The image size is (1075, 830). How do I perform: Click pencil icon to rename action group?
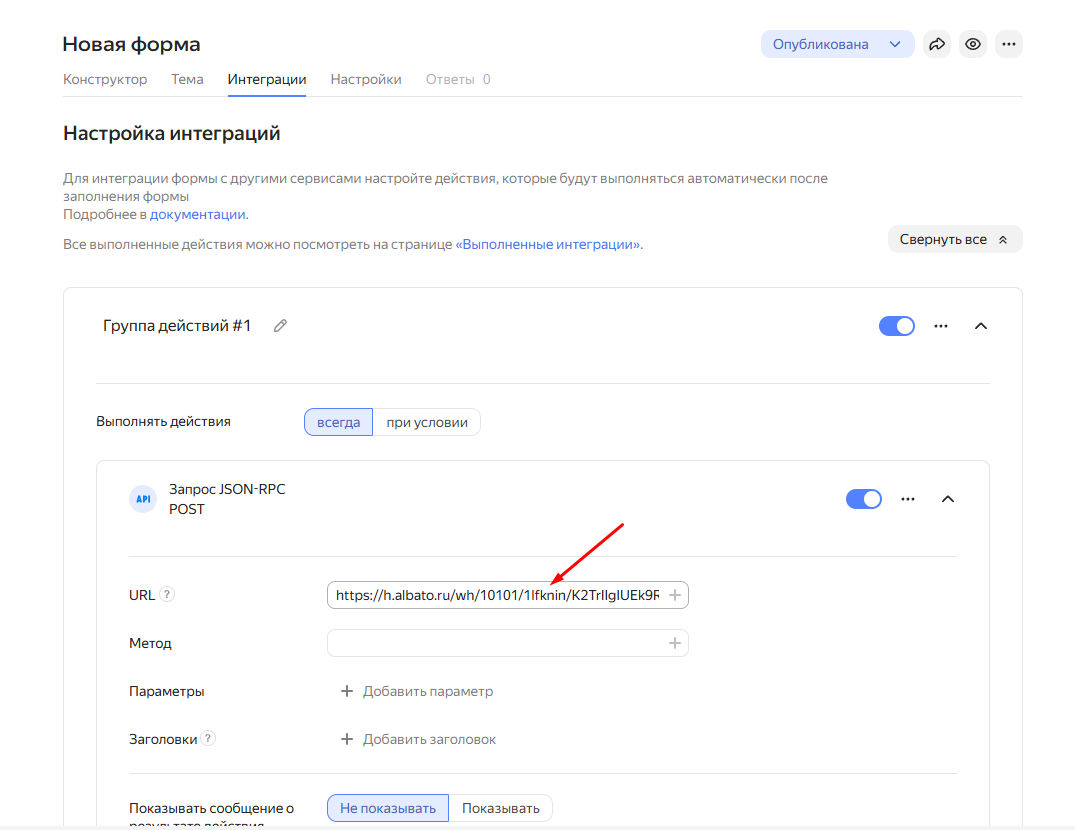coord(281,326)
